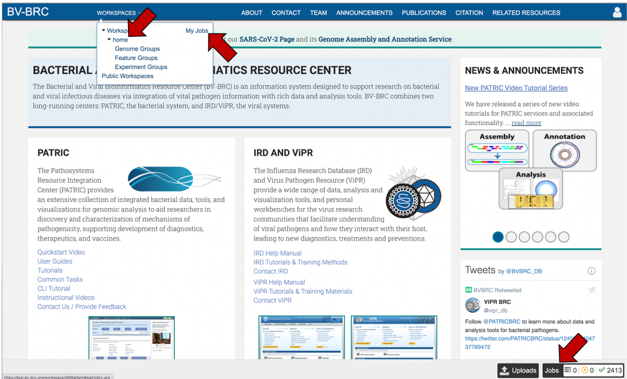Open the user account profile icon
This screenshot has width=627, height=379.
[617, 12]
